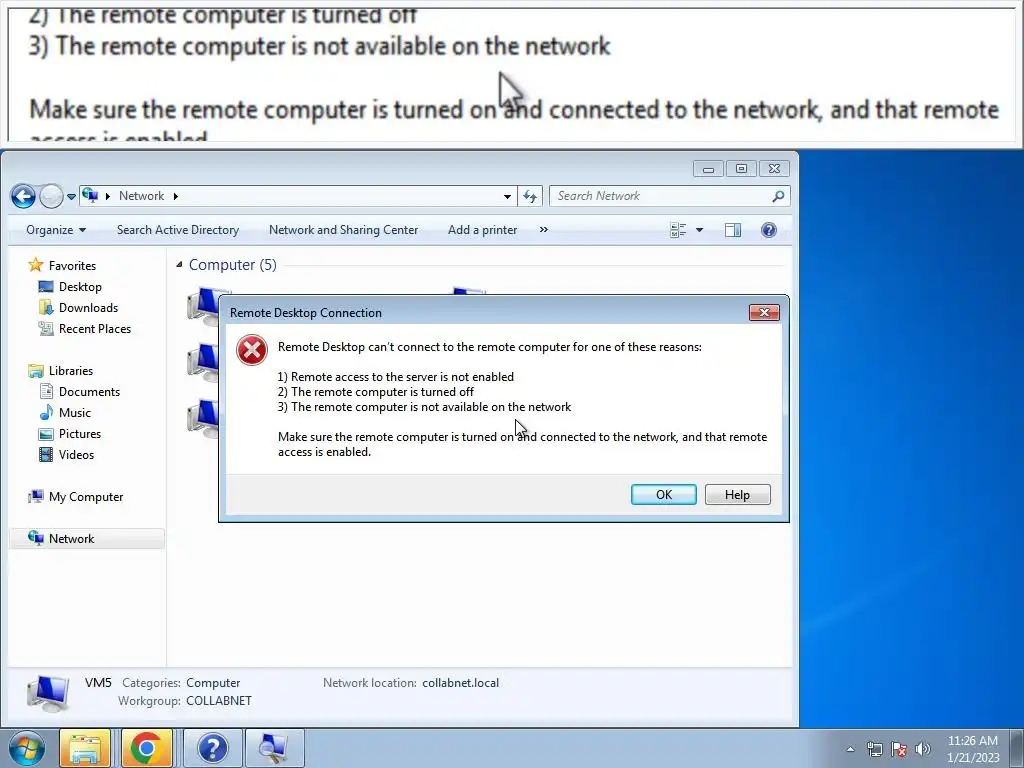The height and width of the screenshot is (768, 1024).
Task: Click Search Active Directory
Action: (178, 230)
